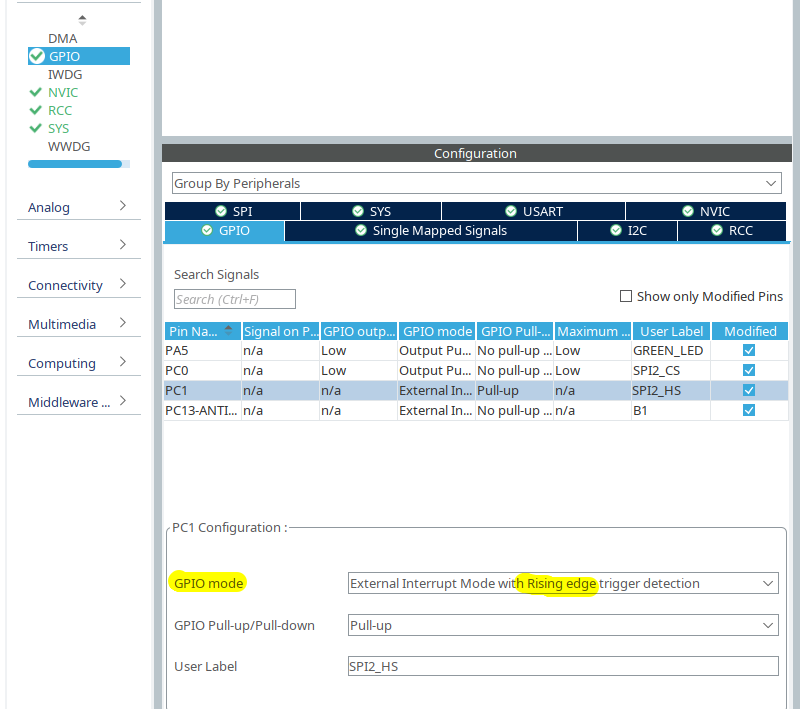Viewport: 804px width, 709px height.
Task: Expand the Middleware category
Action: pos(78,402)
